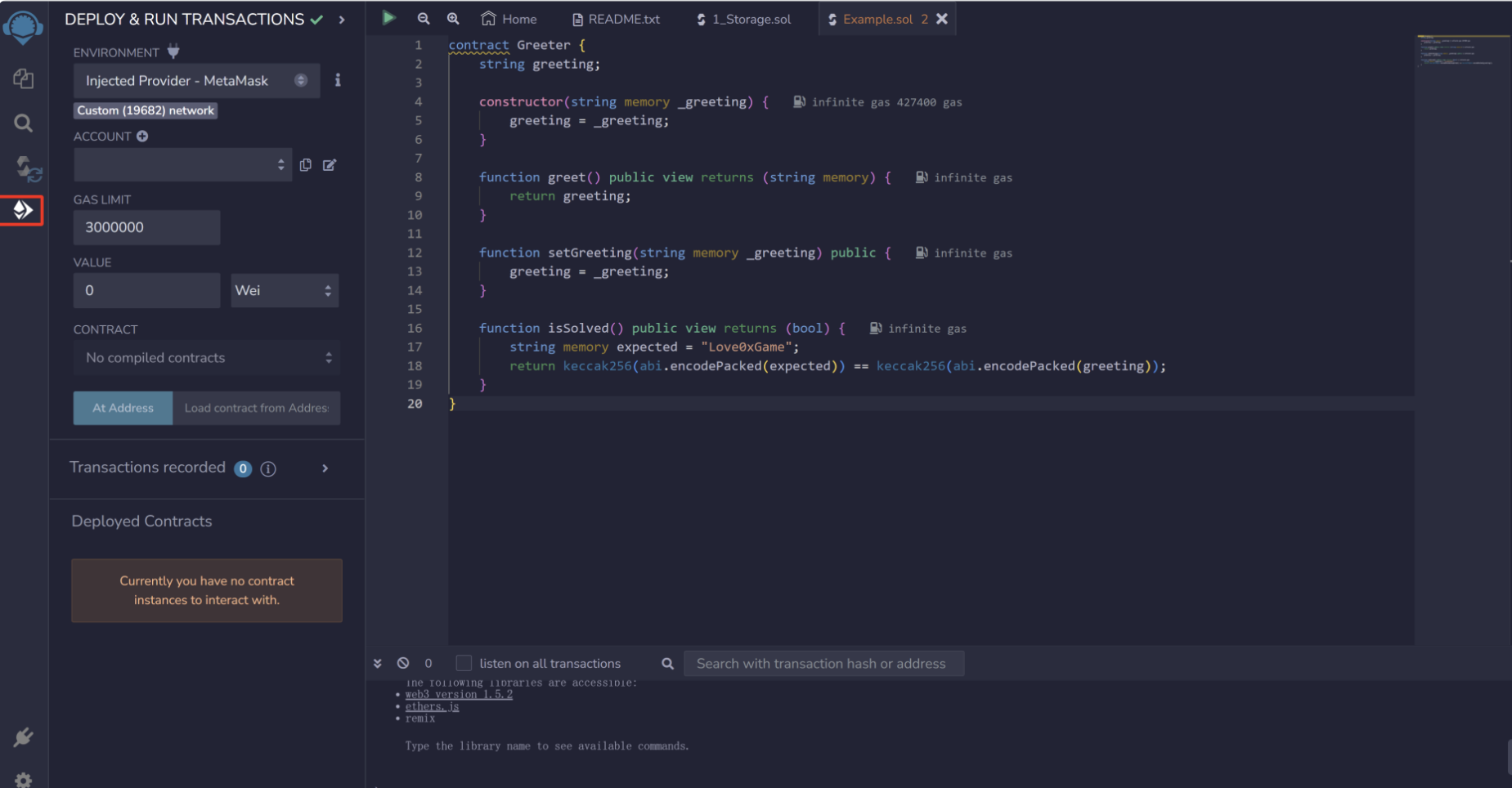Image resolution: width=1512 pixels, height=788 pixels.
Task: Click the terminal search magnifier icon
Action: (667, 664)
